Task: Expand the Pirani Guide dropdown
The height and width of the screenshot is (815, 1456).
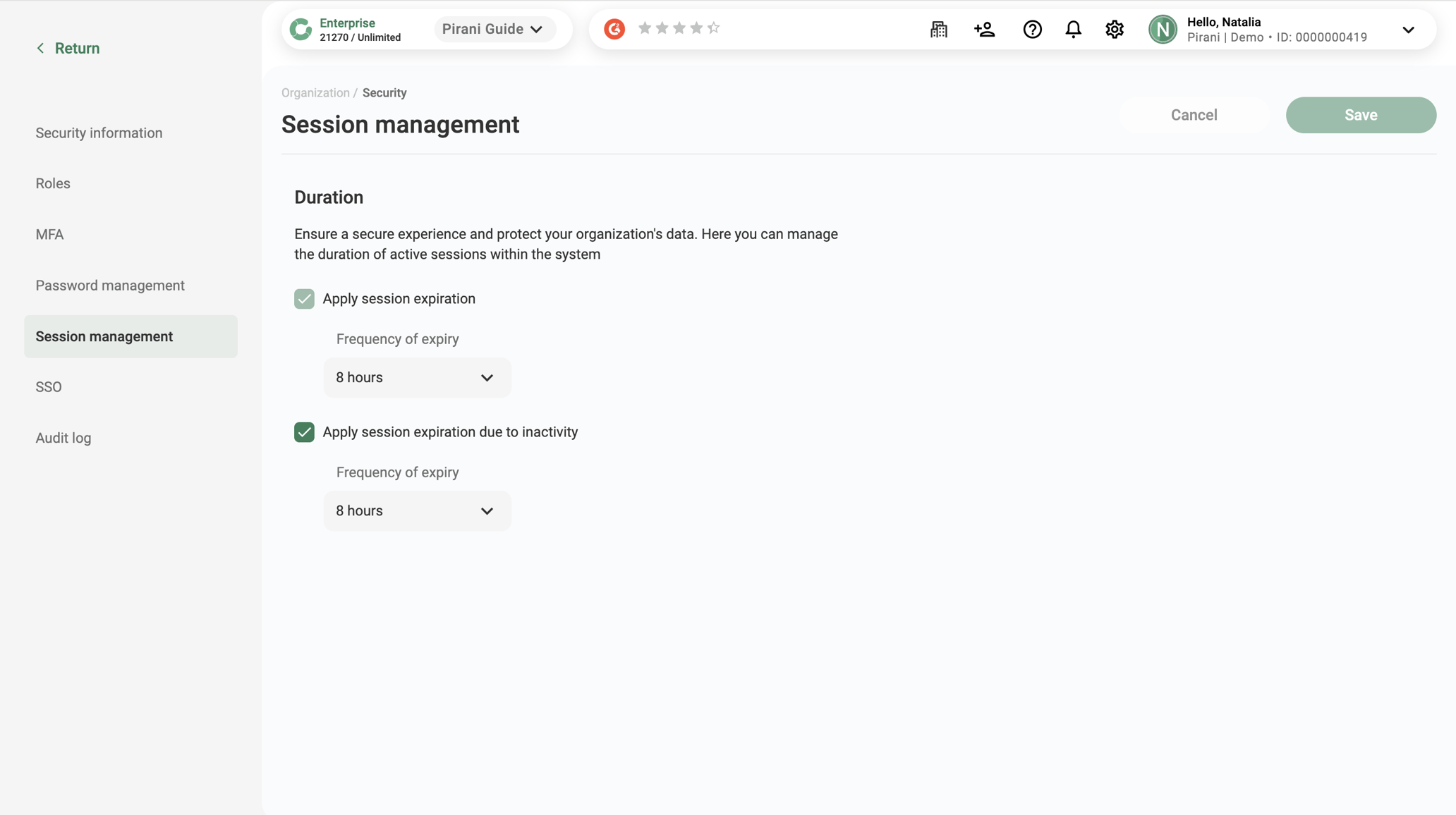Action: point(494,29)
